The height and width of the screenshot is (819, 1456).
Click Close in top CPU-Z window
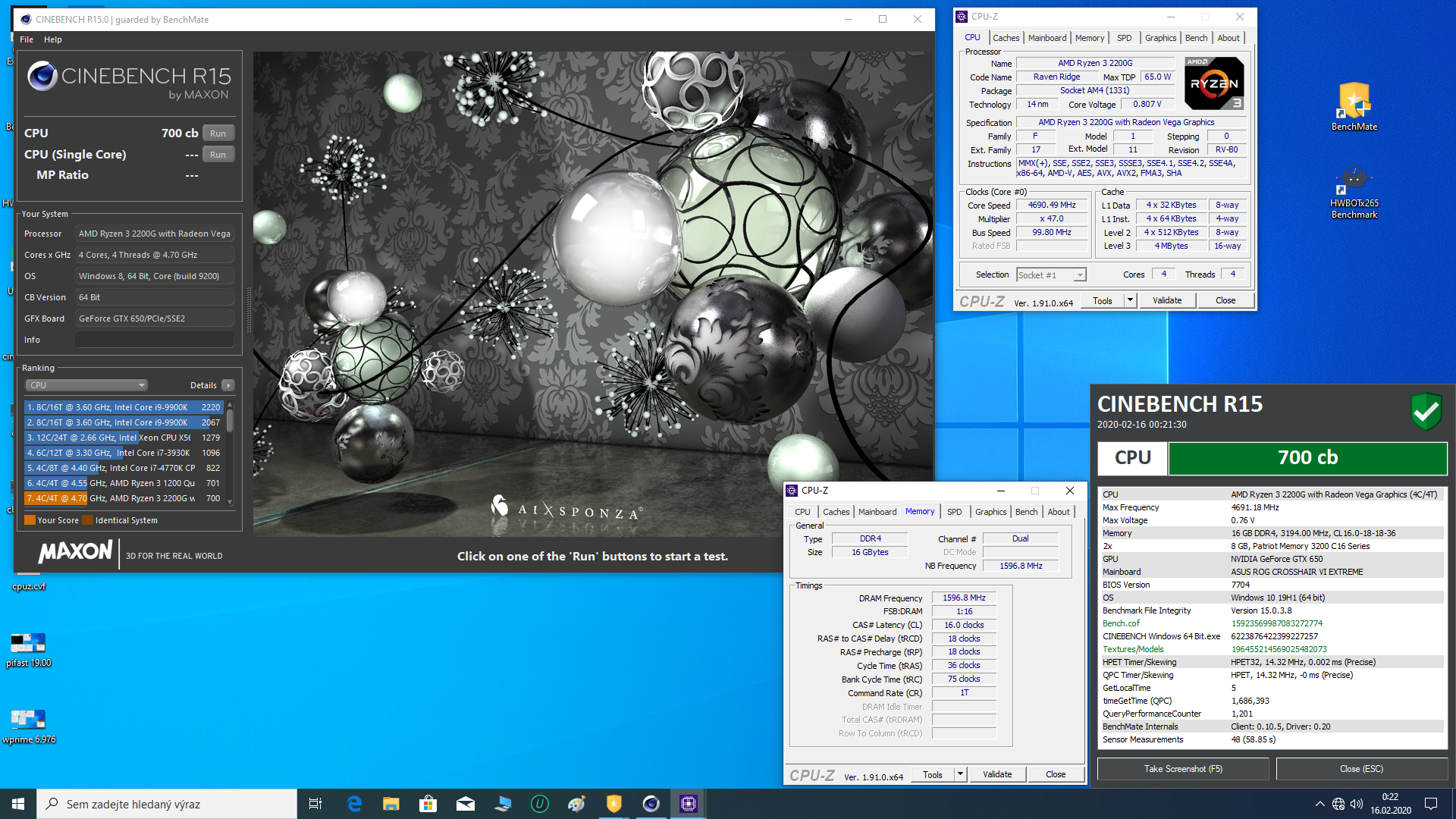(x=1225, y=300)
